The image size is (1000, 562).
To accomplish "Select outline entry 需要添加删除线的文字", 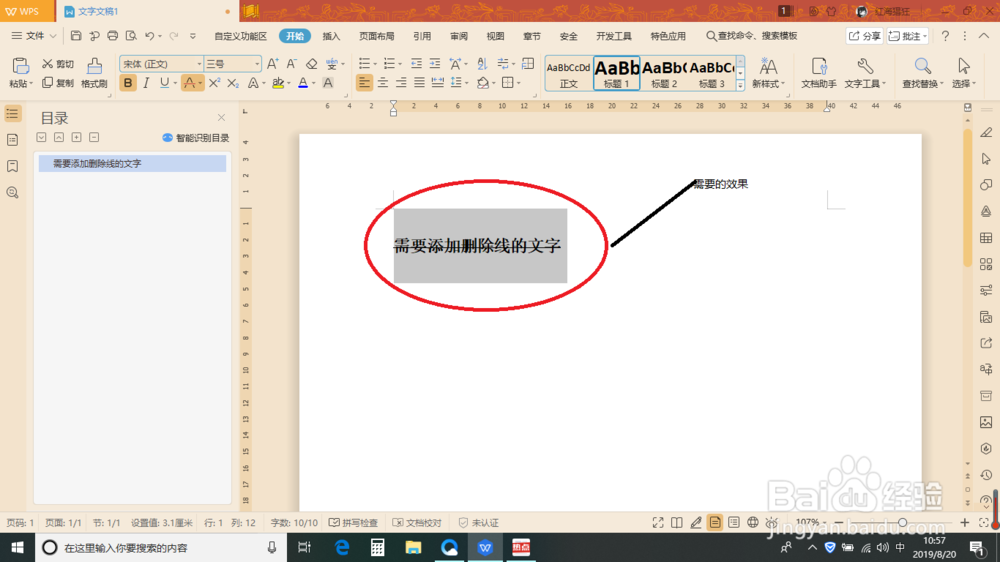I will click(132, 163).
